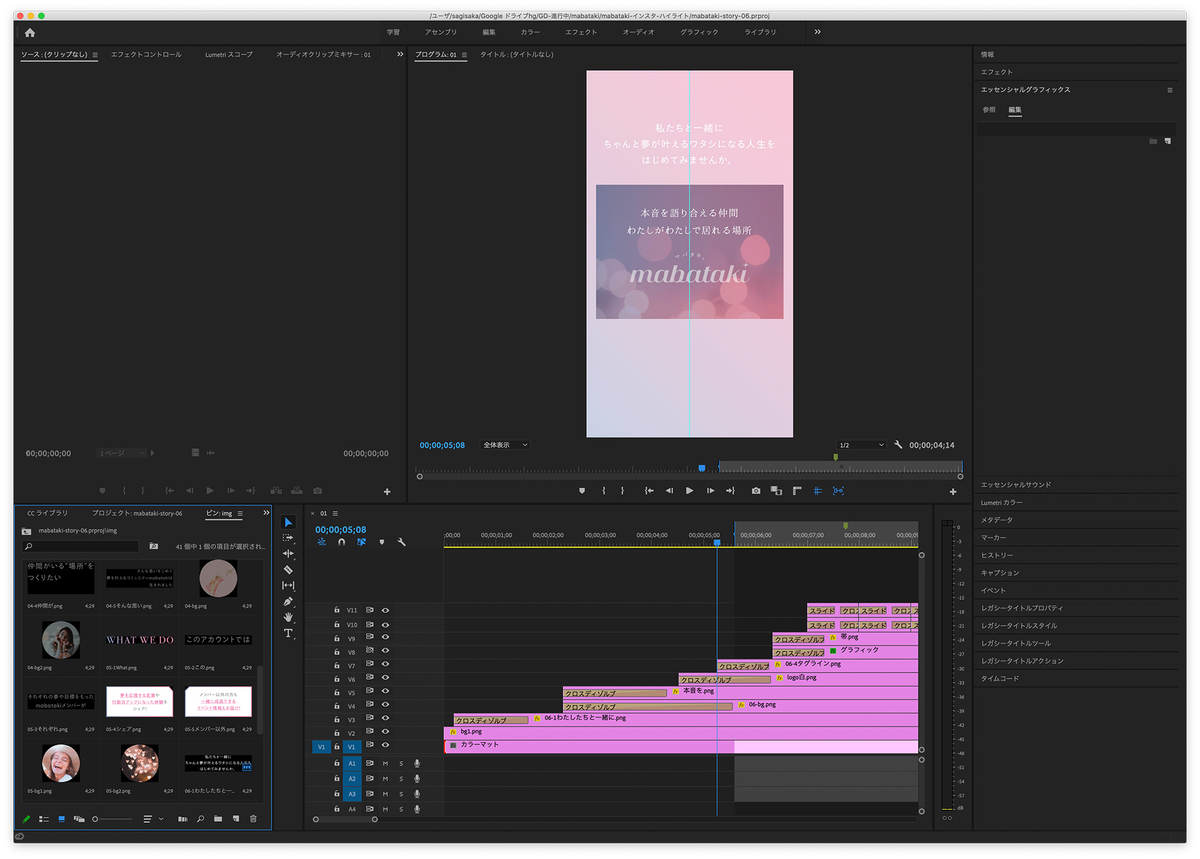Select the Slip tool
Screen dimensions: 1200x859
point(289,585)
